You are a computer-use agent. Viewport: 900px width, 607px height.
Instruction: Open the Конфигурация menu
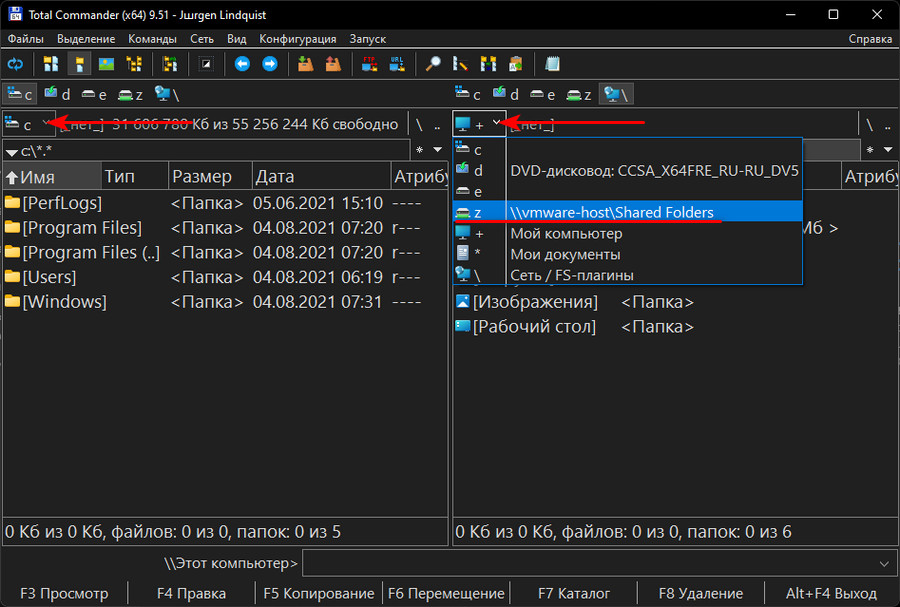click(298, 39)
